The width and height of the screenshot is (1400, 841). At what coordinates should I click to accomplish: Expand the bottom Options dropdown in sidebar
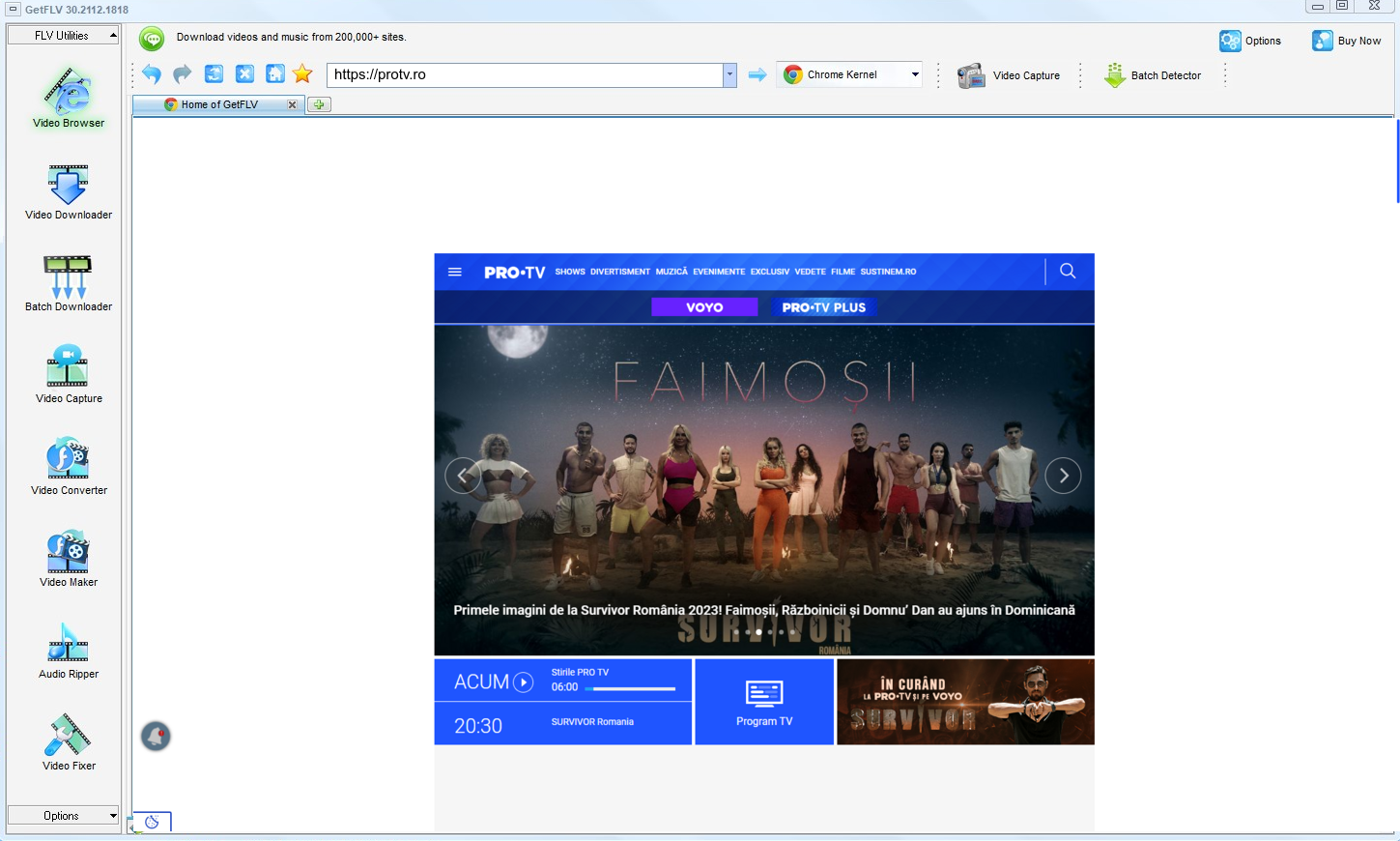tap(63, 816)
